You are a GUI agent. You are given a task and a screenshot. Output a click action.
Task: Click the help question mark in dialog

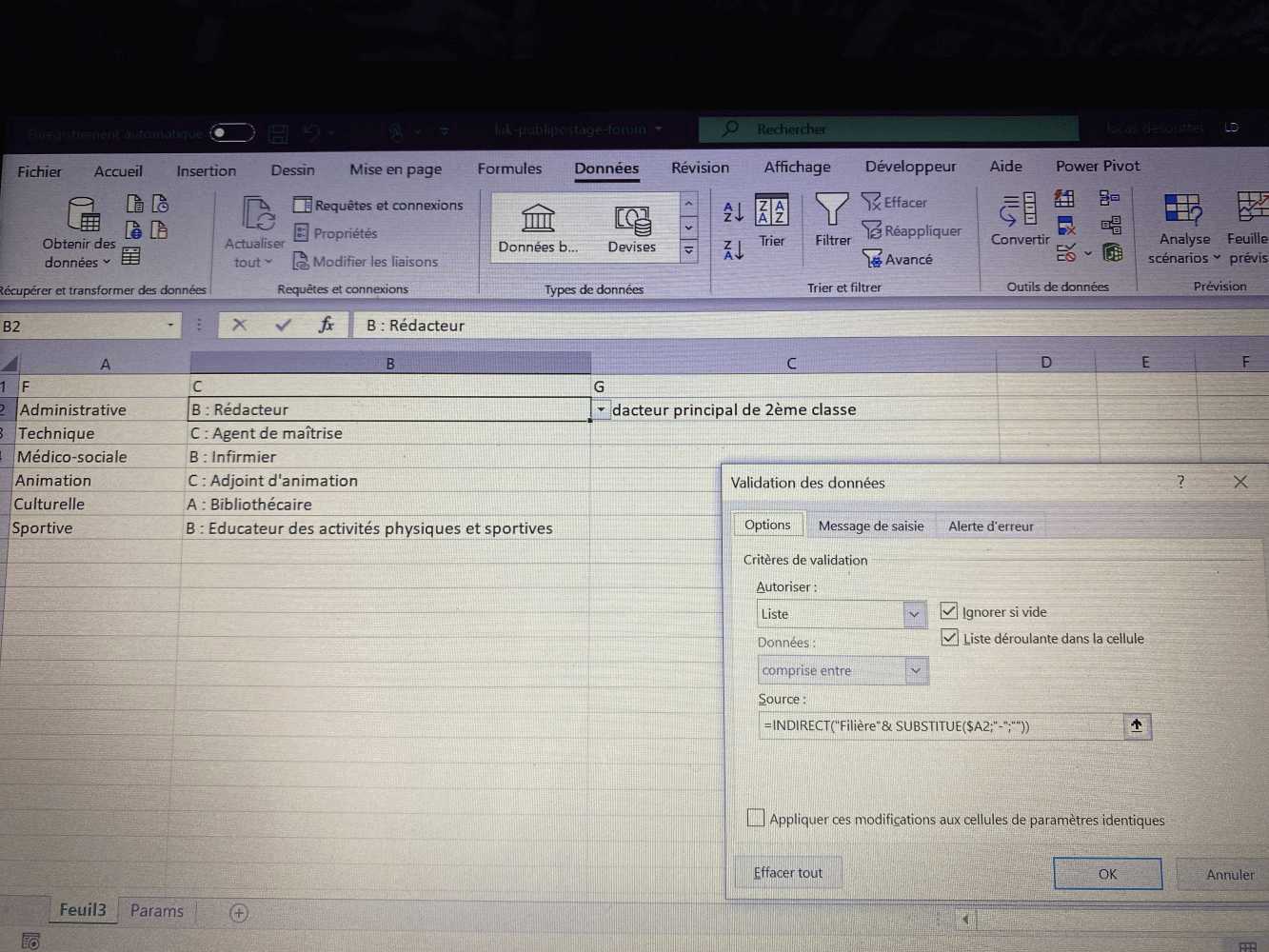[1180, 482]
